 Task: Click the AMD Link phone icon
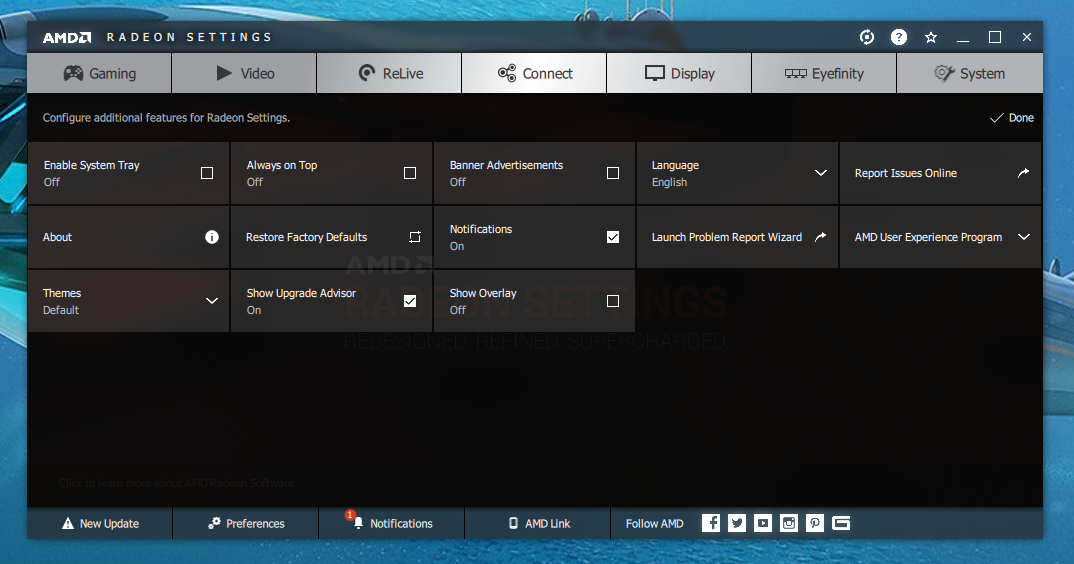click(514, 523)
